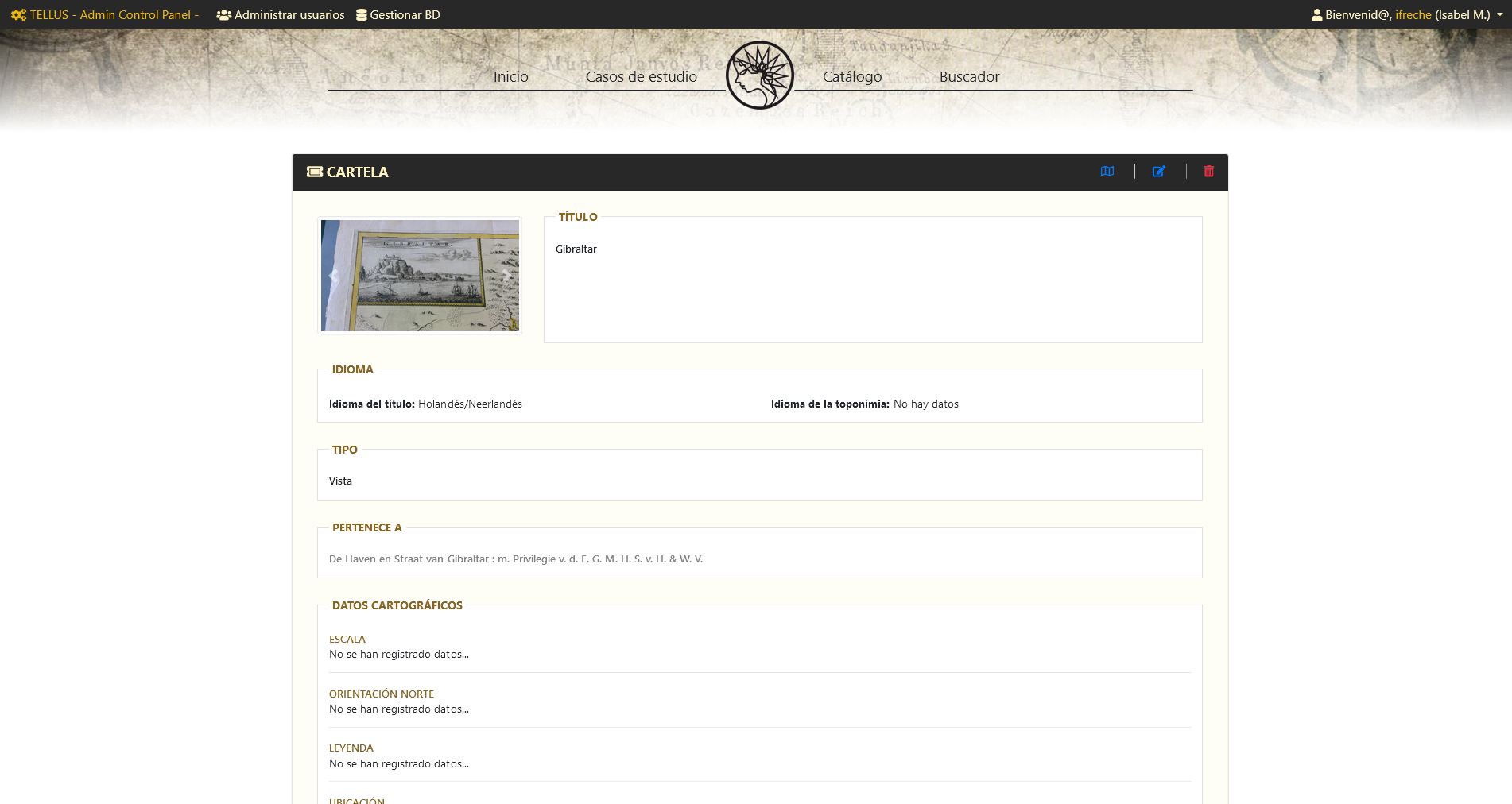
Task: Open the Buscador page
Action: [970, 77]
